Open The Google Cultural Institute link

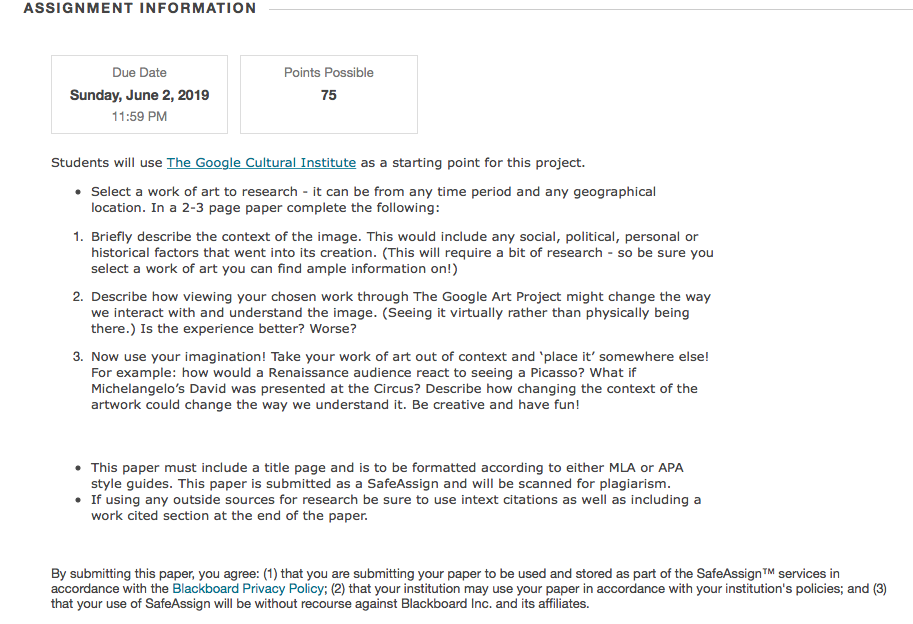pos(261,163)
